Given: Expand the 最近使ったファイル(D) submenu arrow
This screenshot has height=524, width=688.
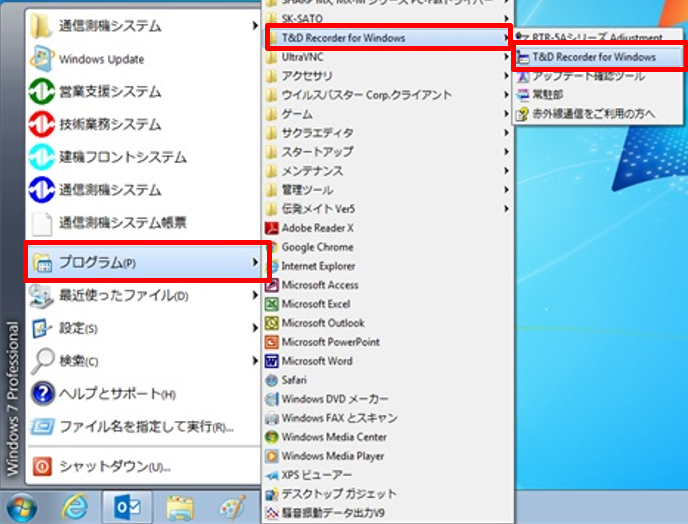Looking at the screenshot, I should tap(254, 295).
